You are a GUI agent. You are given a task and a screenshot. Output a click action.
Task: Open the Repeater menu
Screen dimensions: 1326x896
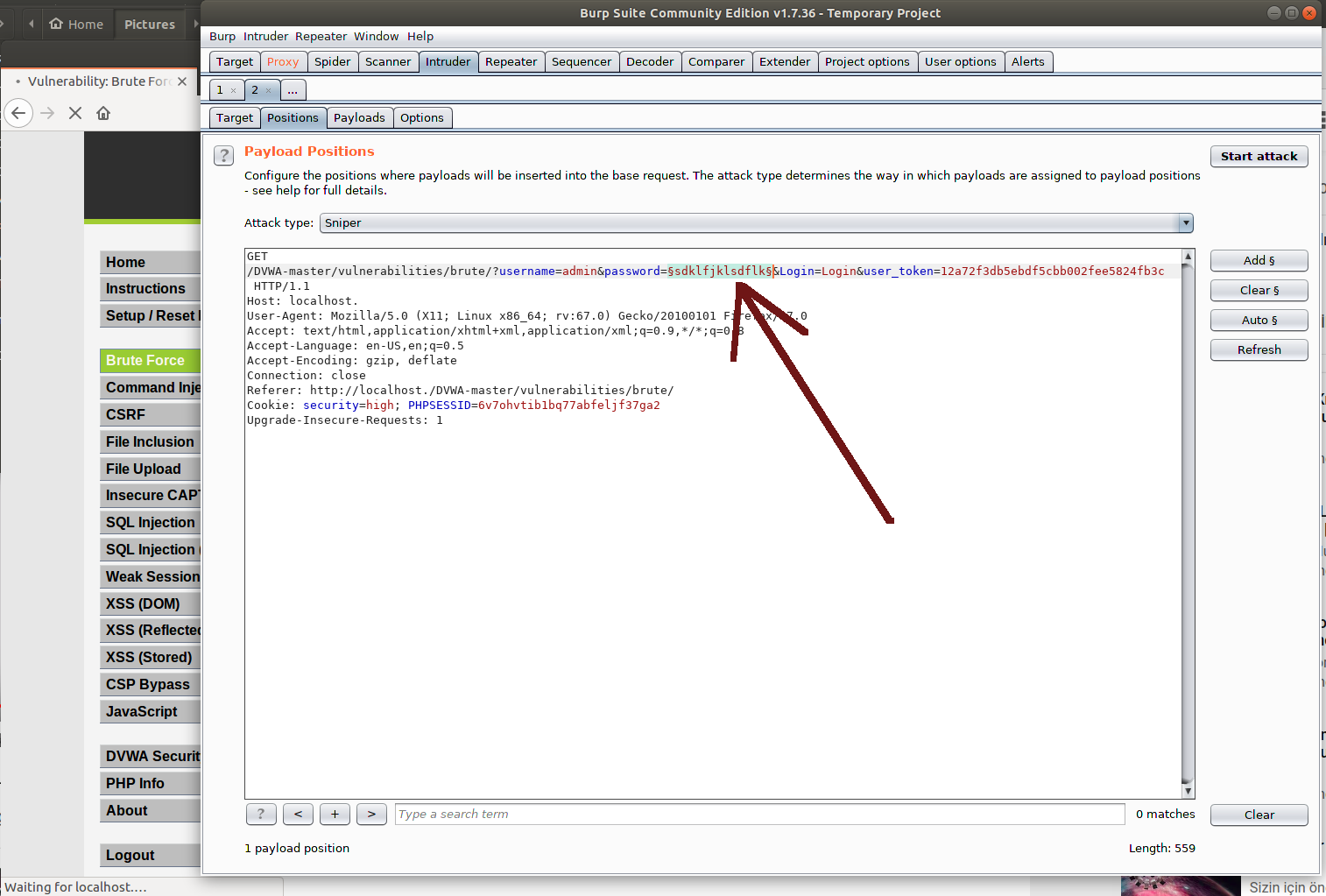pyautogui.click(x=321, y=36)
